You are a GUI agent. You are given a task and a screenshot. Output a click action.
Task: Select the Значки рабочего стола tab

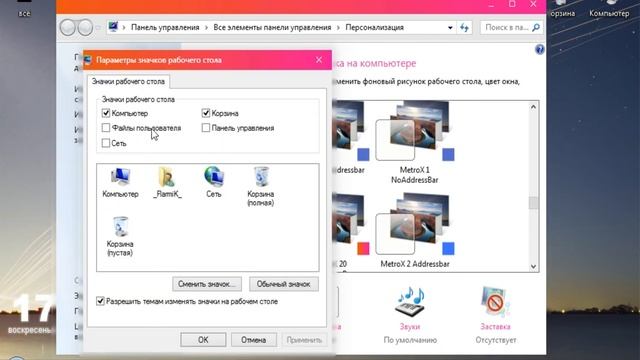click(128, 81)
